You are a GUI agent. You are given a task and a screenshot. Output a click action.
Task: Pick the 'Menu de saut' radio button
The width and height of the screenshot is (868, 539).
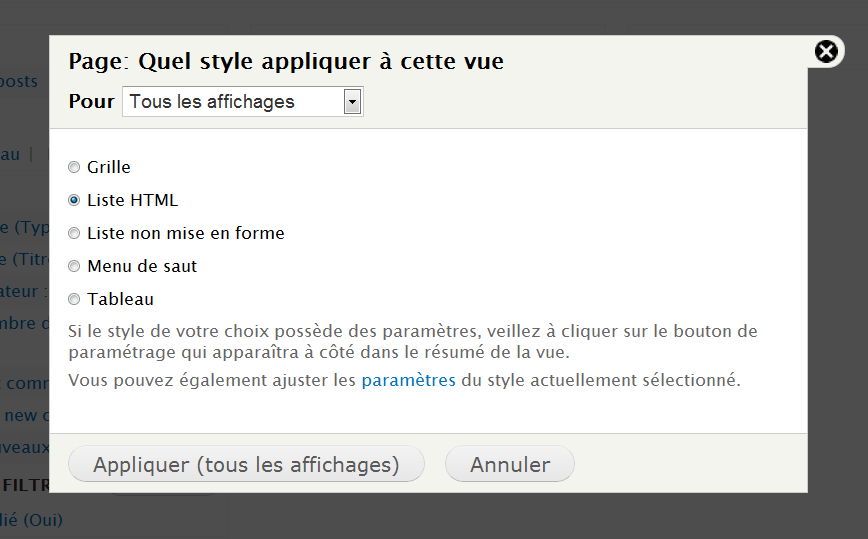pyautogui.click(x=74, y=266)
